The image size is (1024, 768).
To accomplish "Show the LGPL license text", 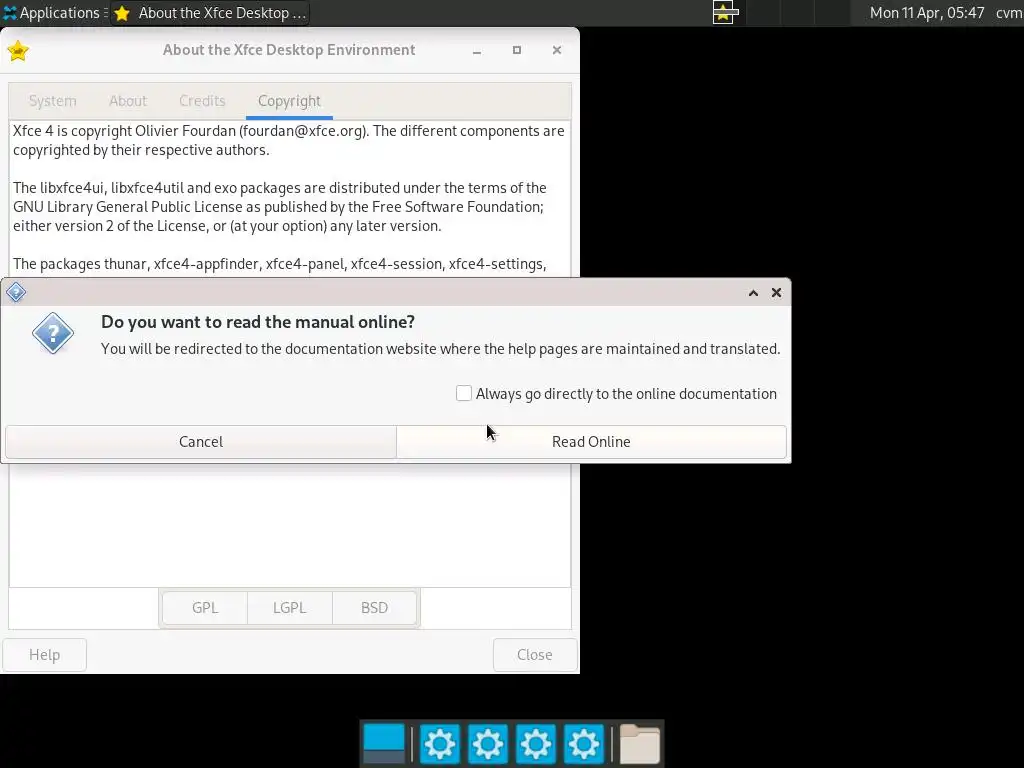I will coord(289,607).
